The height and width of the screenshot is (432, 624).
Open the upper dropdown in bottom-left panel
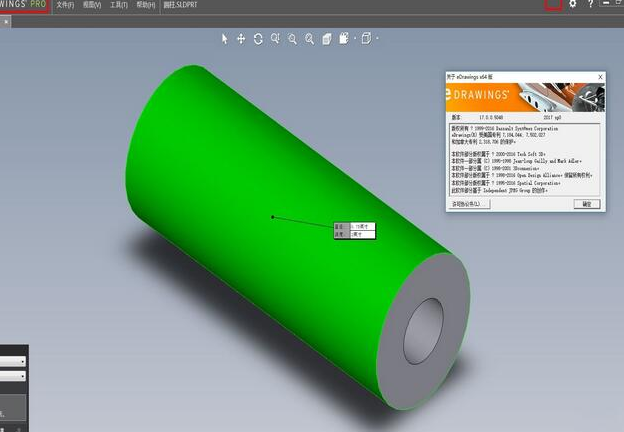click(x=13, y=361)
